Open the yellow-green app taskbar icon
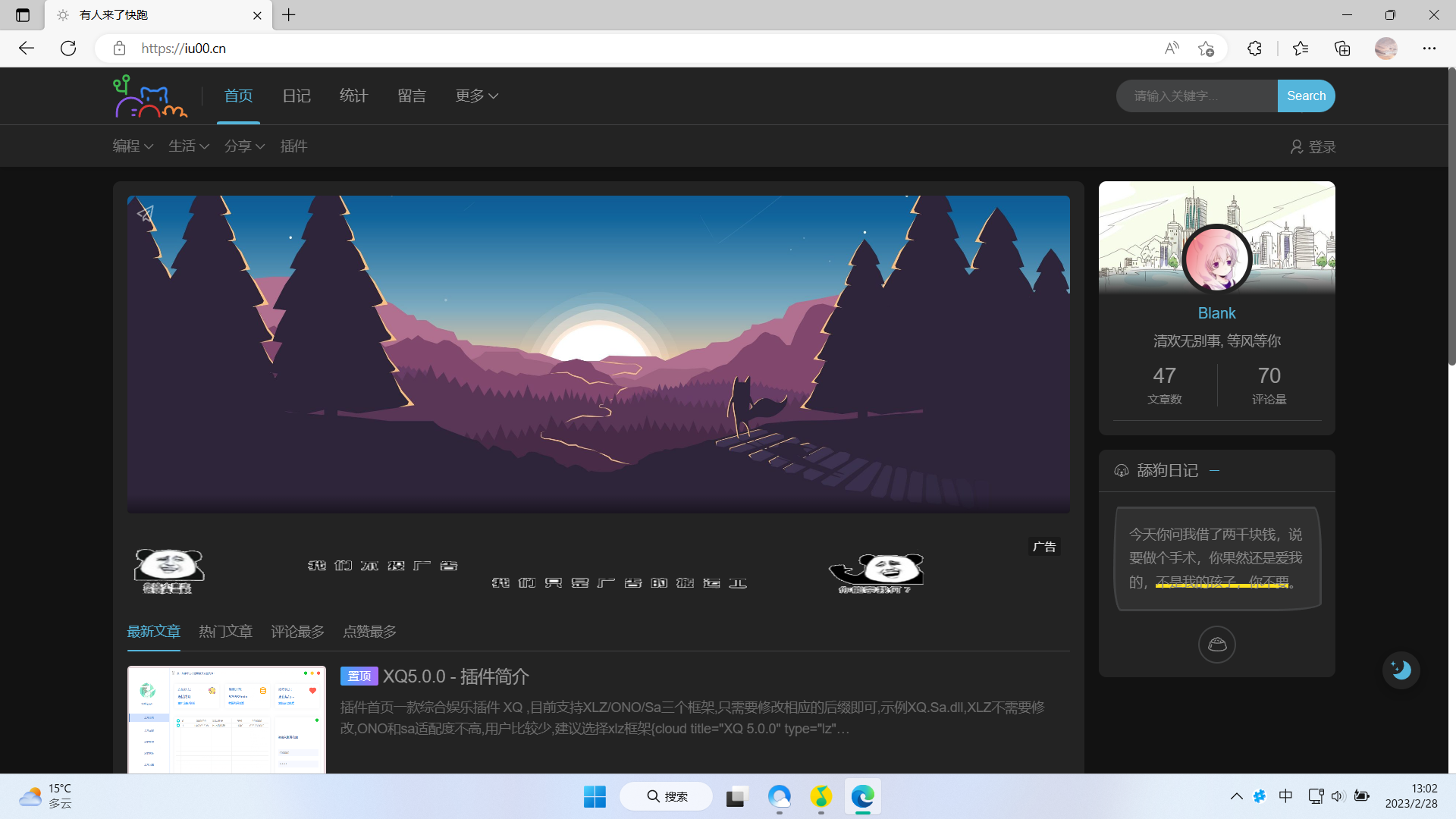This screenshot has width=1456, height=819. point(821,797)
